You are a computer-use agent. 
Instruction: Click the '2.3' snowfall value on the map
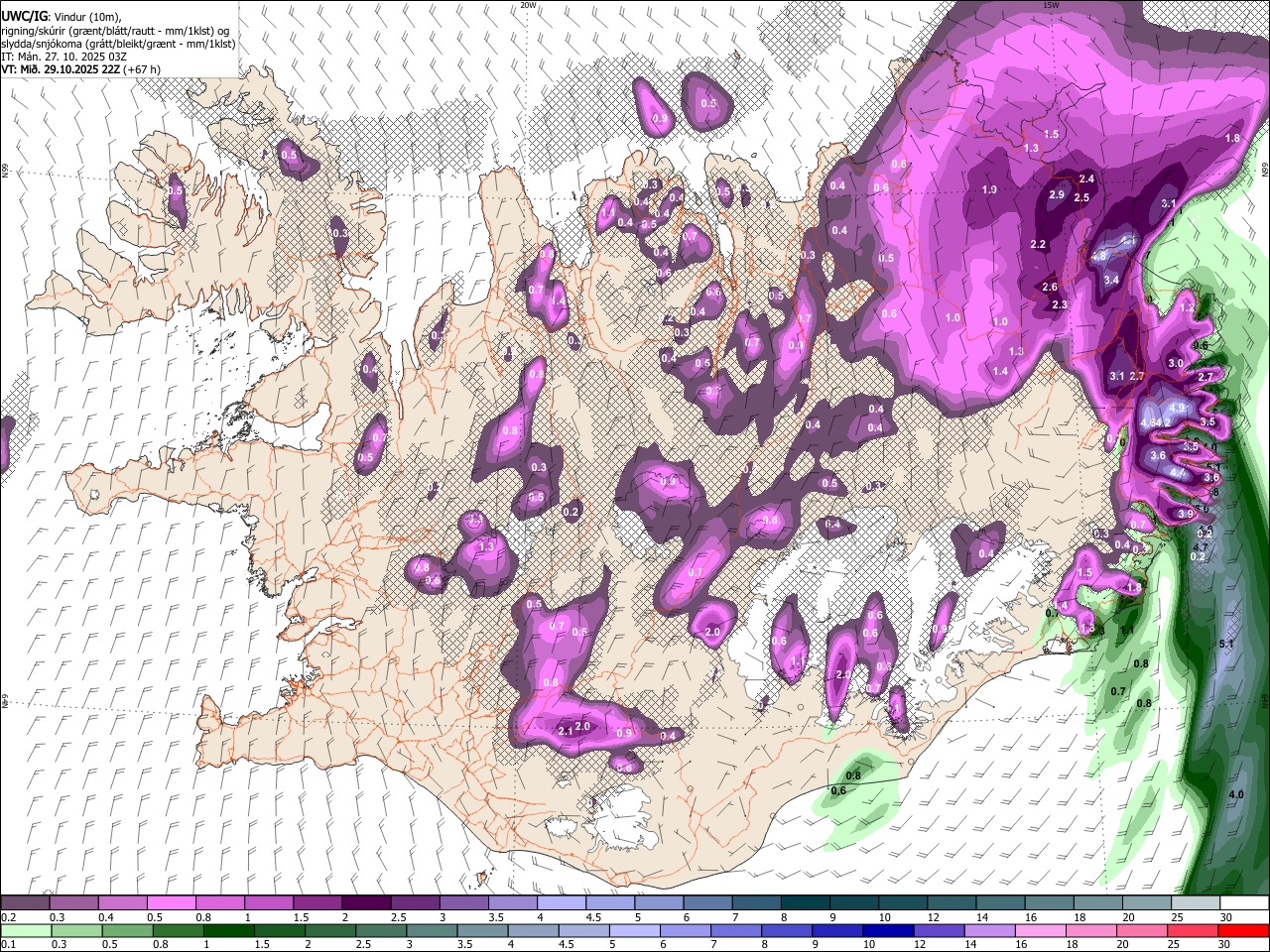(x=1059, y=304)
